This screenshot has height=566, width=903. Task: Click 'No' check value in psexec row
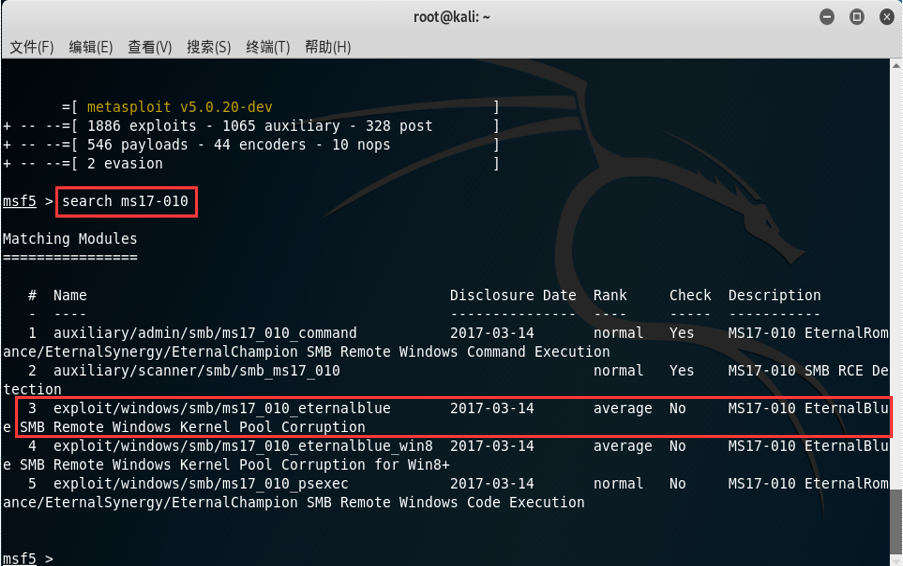(677, 484)
